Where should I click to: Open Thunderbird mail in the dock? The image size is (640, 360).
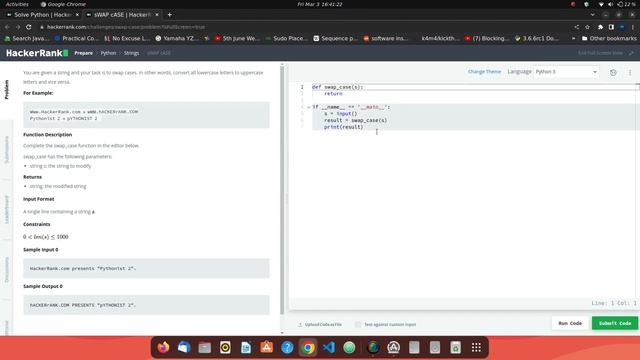[184, 347]
